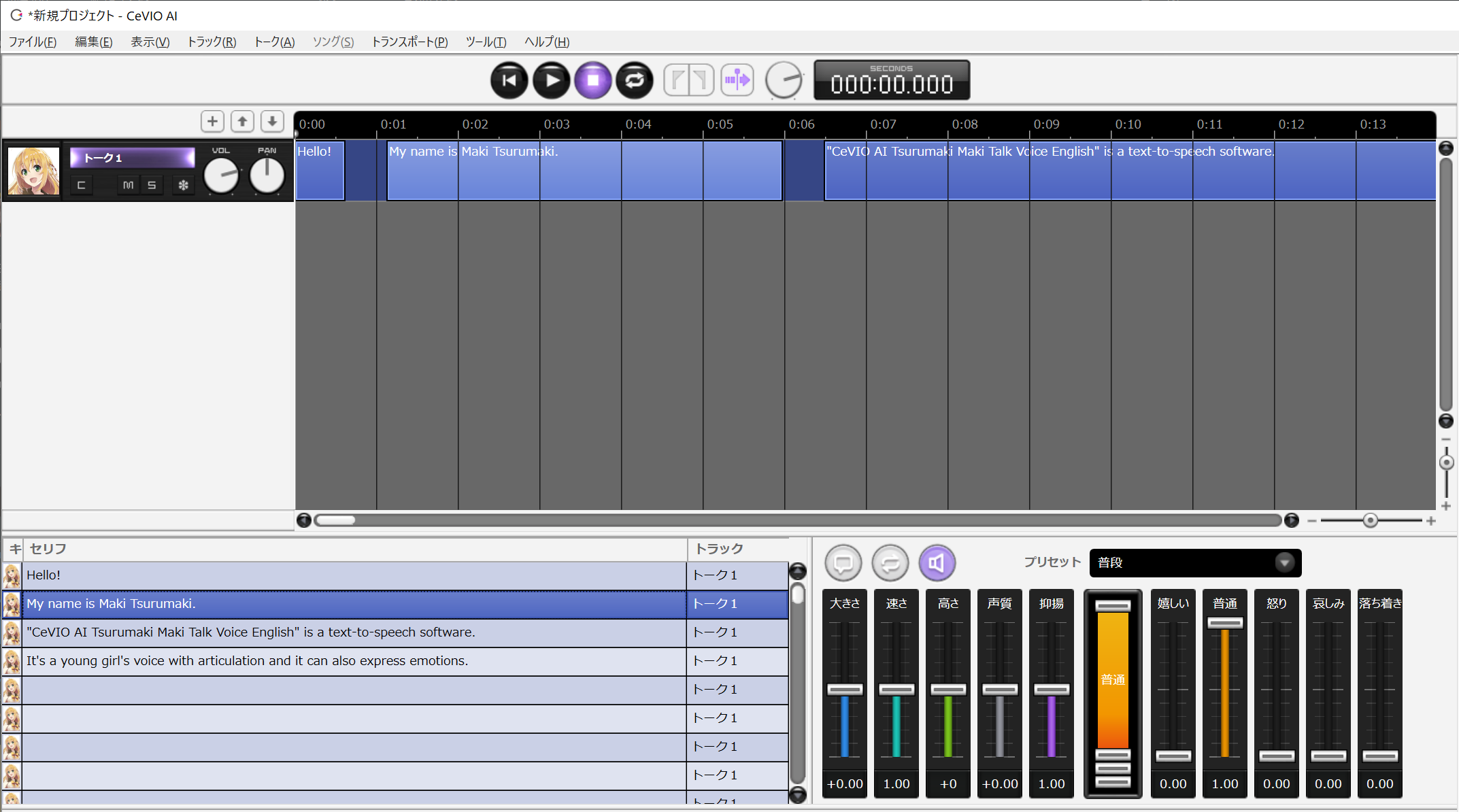Viewport: 1459px width, 812px height.
Task: Select the My name is Maki clip
Action: point(584,170)
